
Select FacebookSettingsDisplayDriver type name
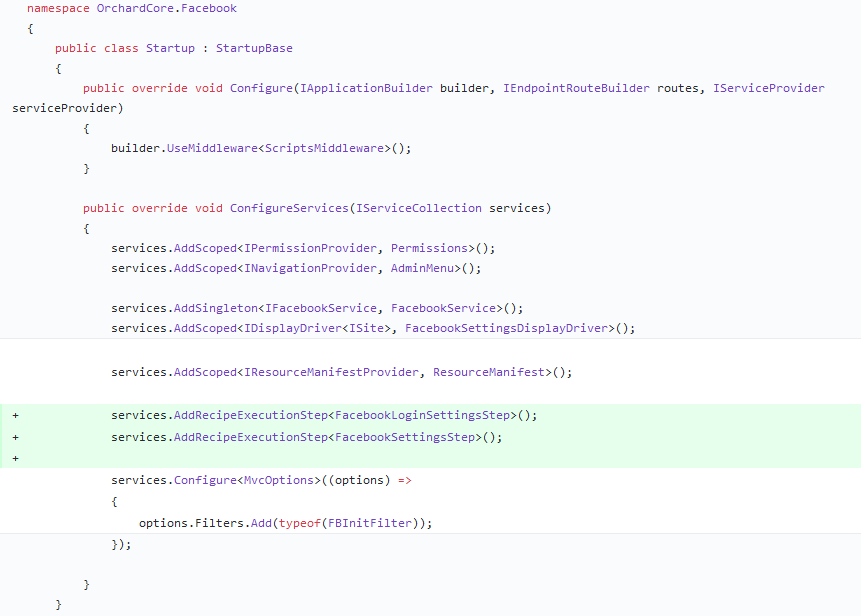pos(506,328)
